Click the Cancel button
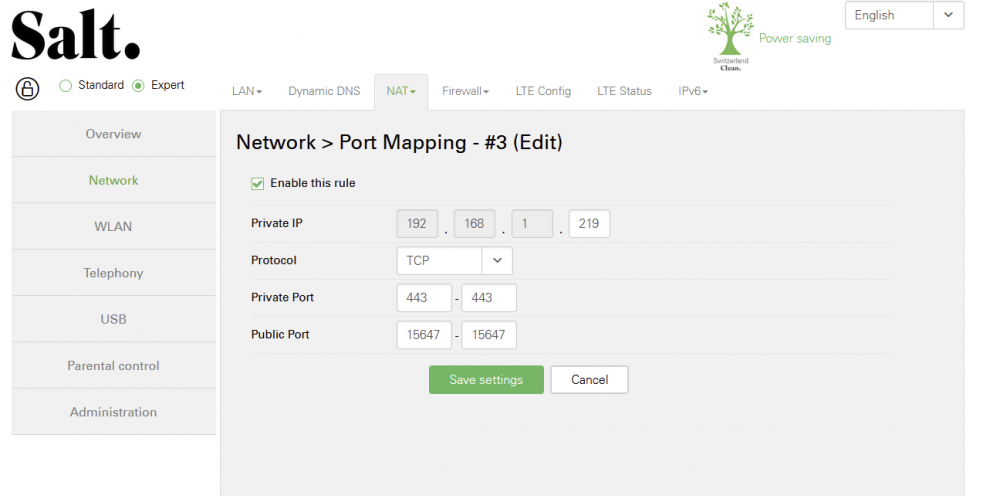 pyautogui.click(x=589, y=380)
